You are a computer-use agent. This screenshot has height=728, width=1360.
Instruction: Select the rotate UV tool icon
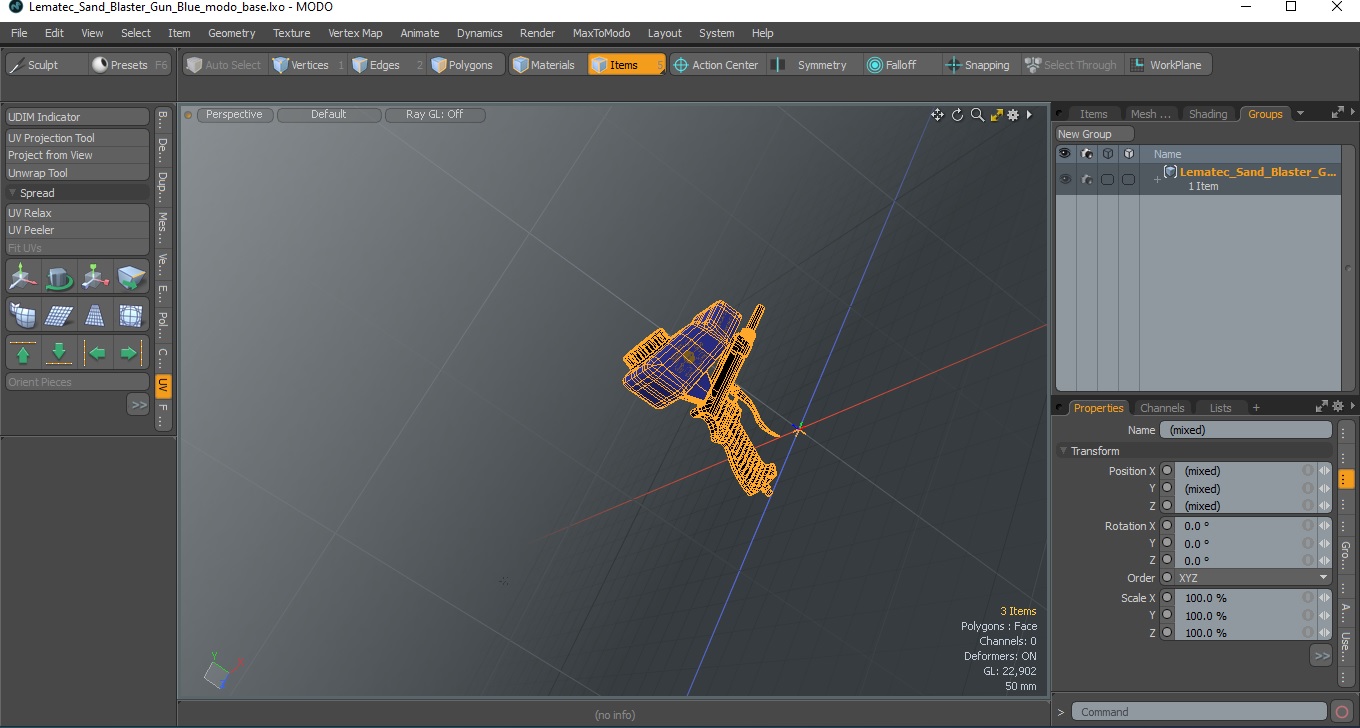60,276
